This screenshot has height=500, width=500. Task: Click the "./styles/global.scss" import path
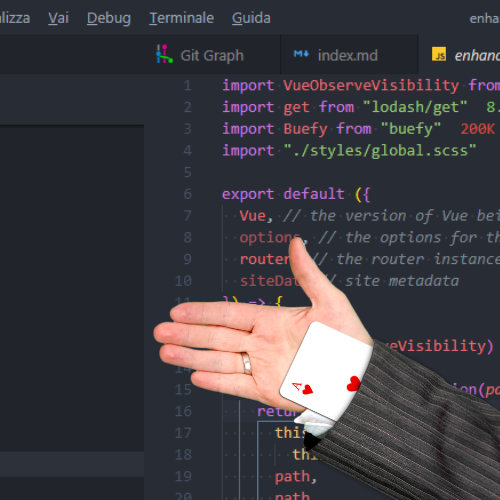click(380, 151)
